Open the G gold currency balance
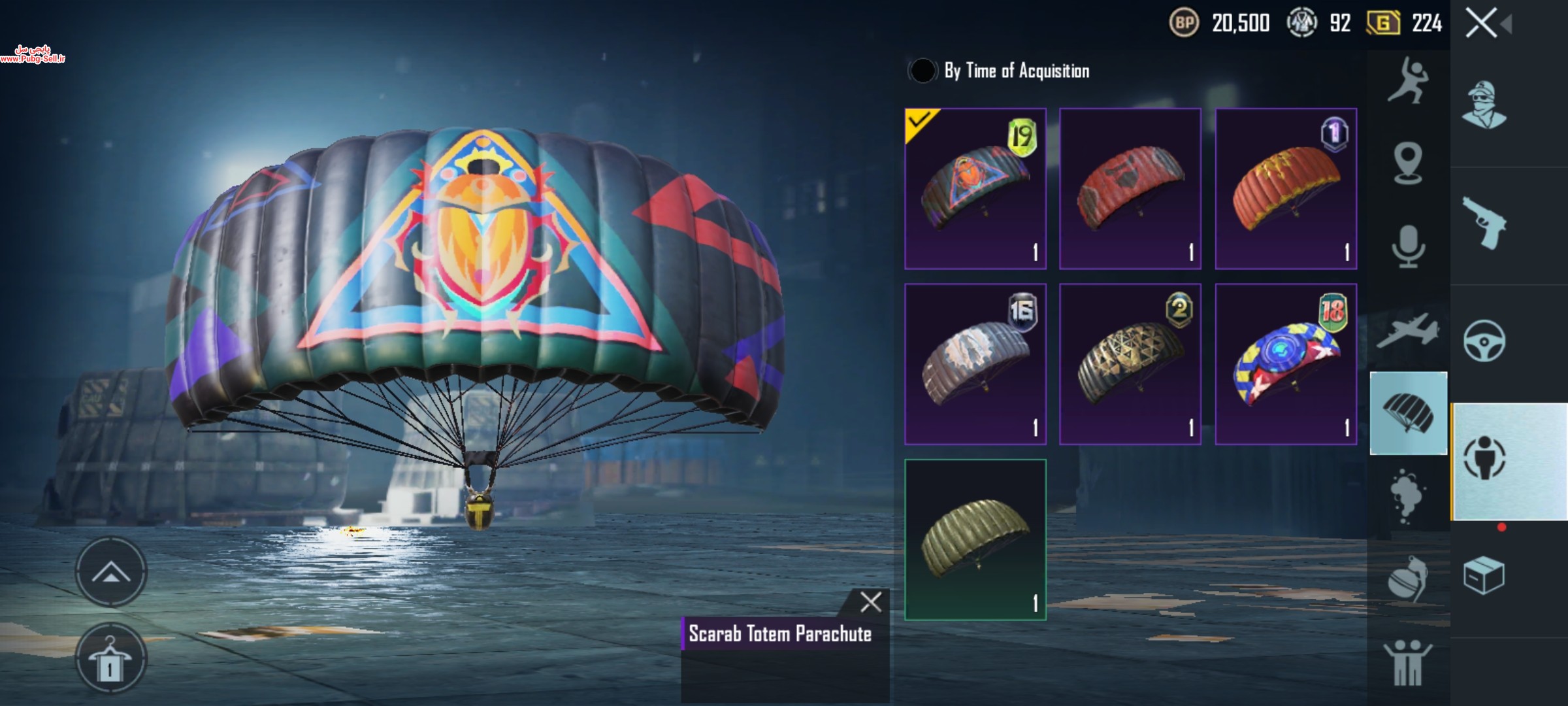This screenshot has height=706, width=1568. click(1403, 24)
